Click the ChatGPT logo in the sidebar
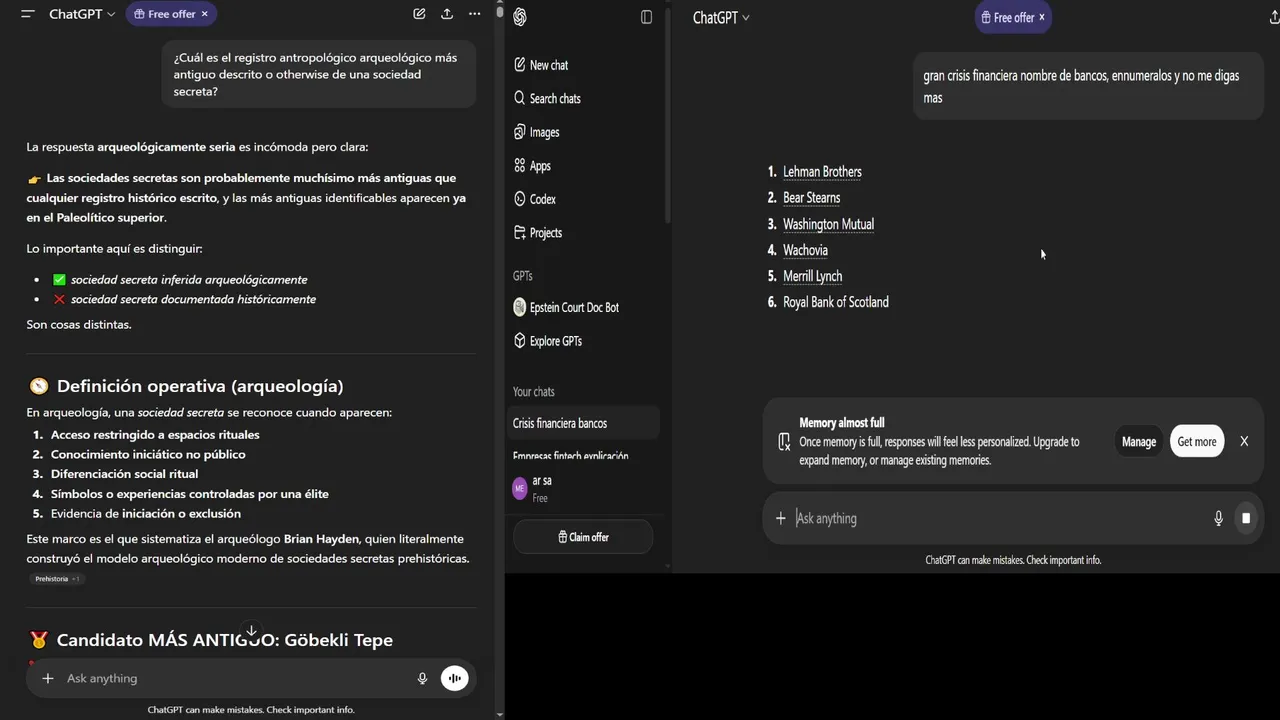Screen dimensions: 1280x720 (x=520, y=17)
